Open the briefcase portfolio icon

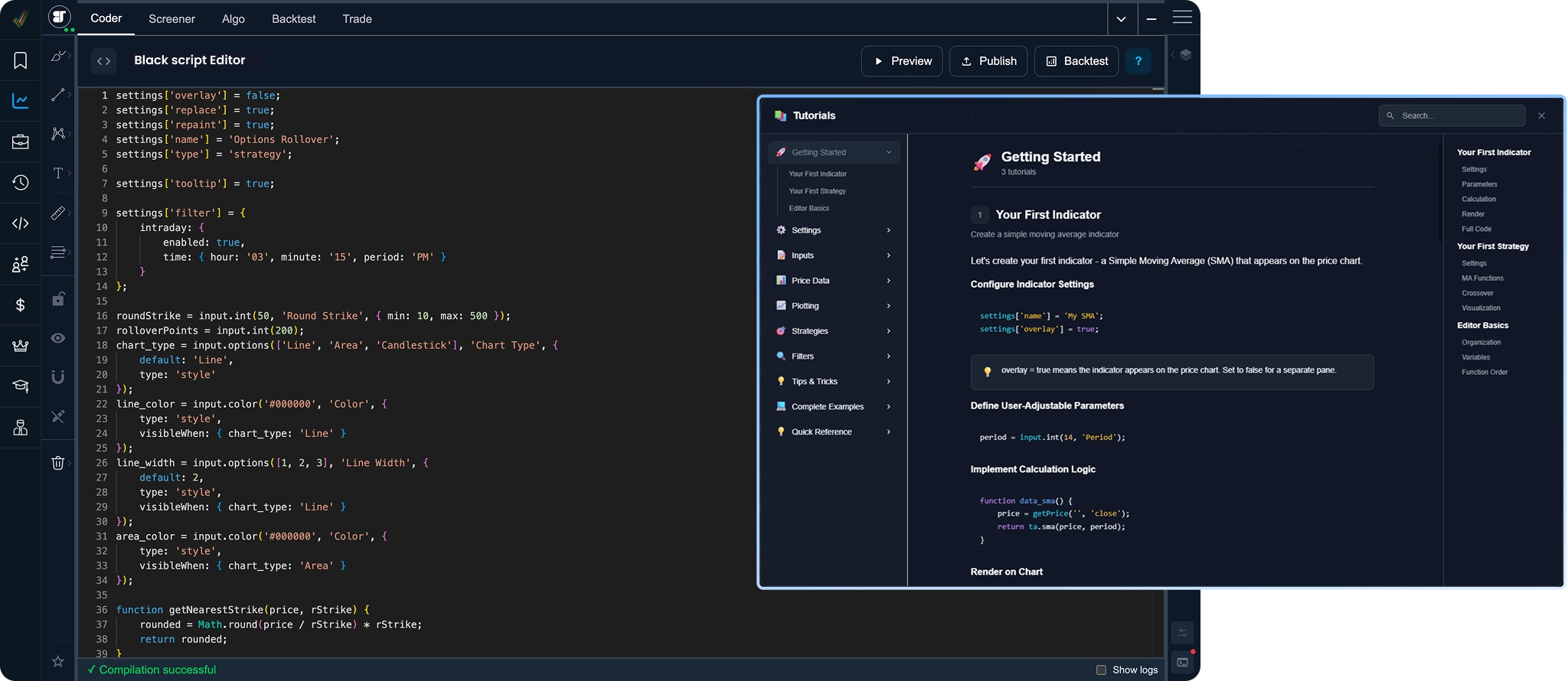pyautogui.click(x=21, y=142)
